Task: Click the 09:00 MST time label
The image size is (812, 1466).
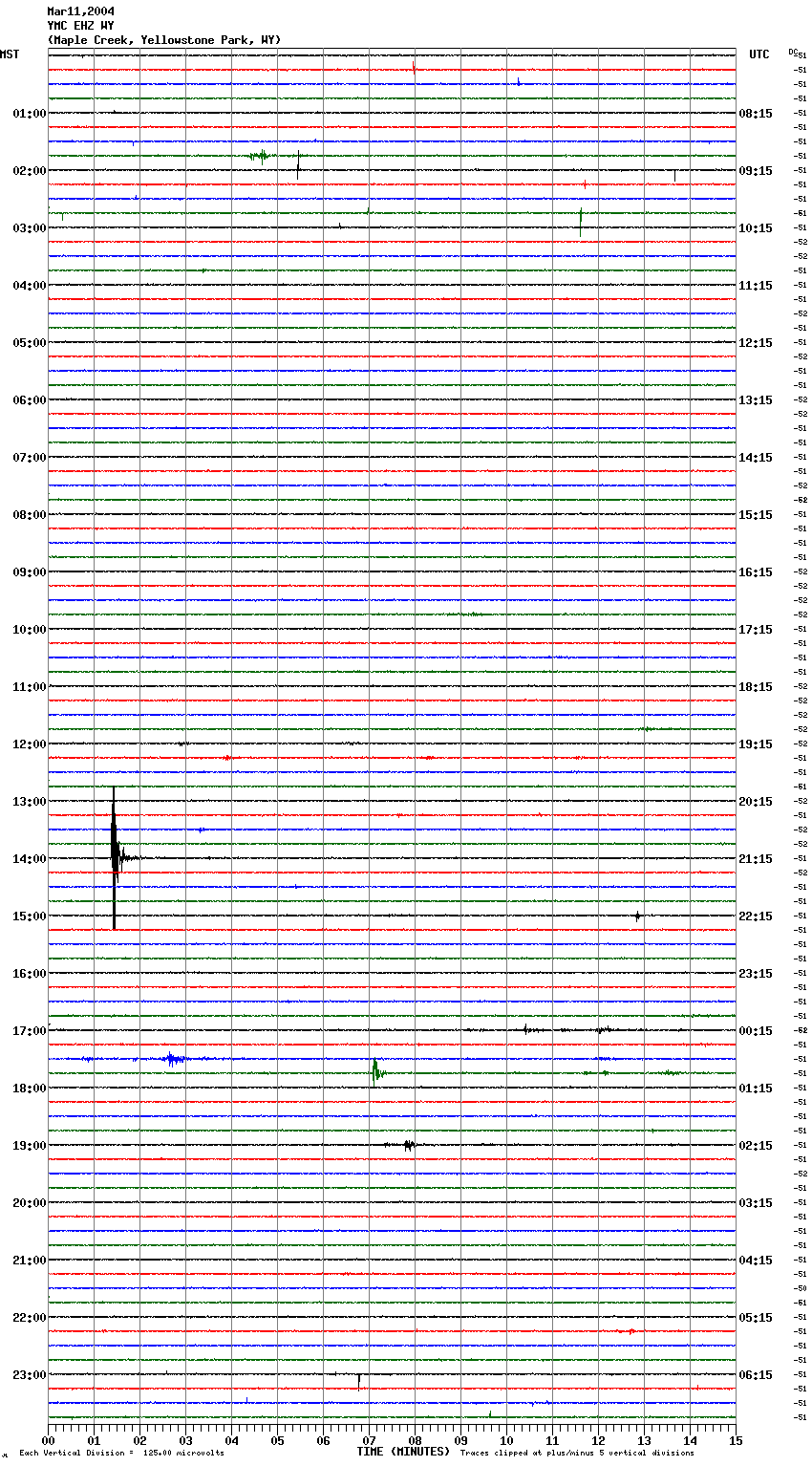Action: click(30, 572)
